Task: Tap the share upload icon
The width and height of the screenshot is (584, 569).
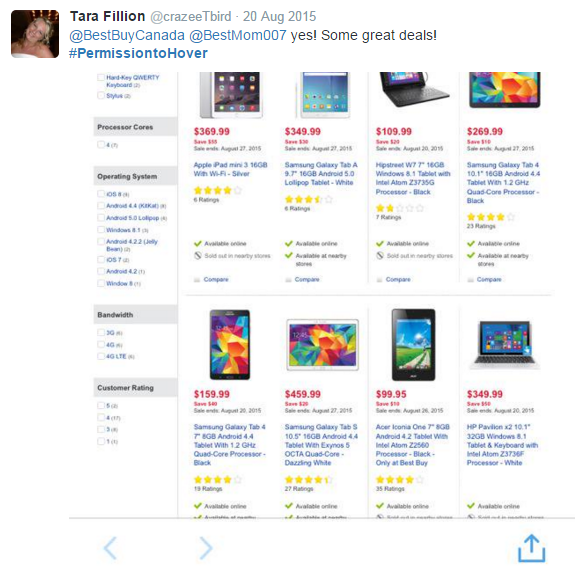Action: [x=531, y=548]
